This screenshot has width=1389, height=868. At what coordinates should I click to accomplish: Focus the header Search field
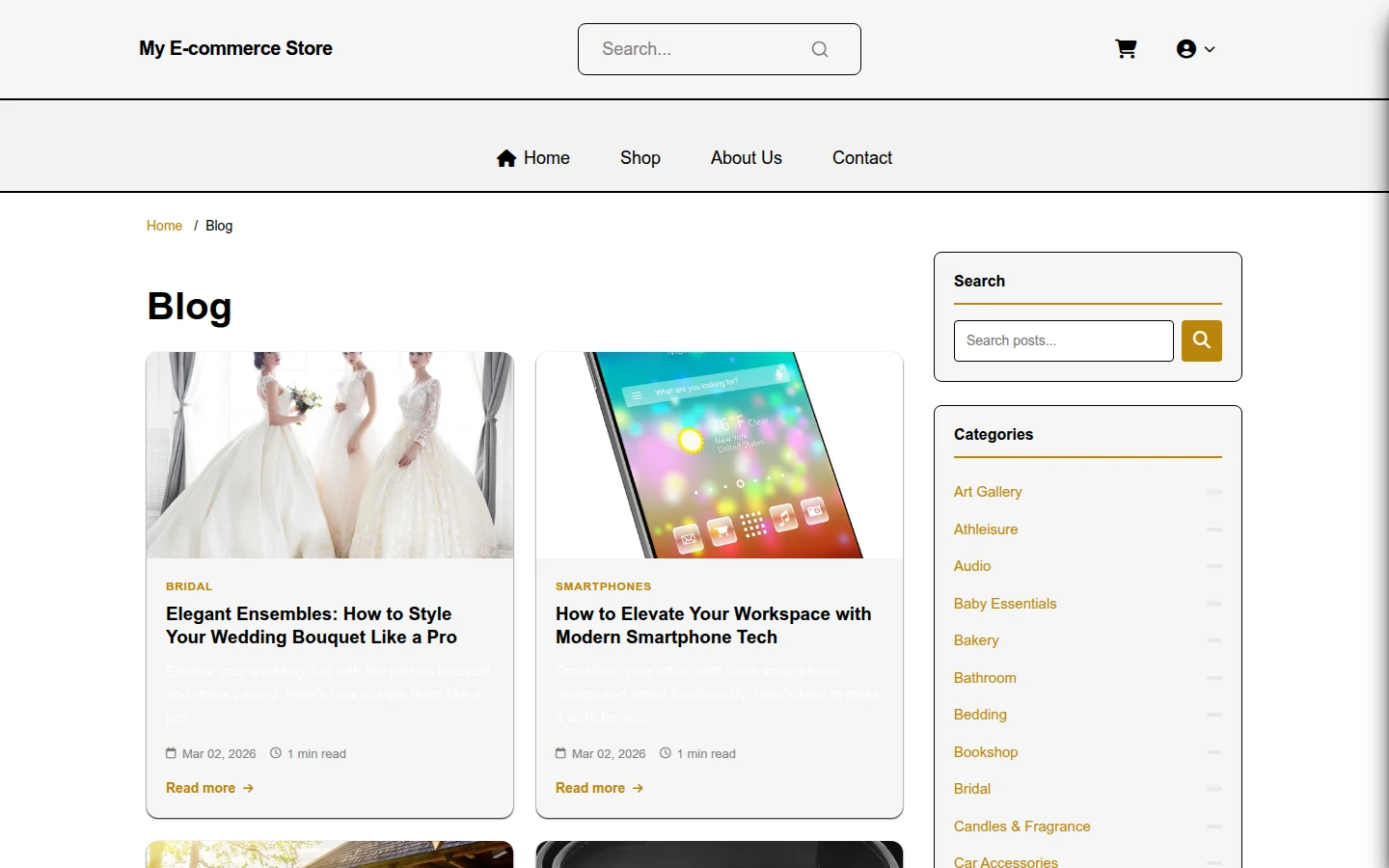pyautogui.click(x=719, y=49)
